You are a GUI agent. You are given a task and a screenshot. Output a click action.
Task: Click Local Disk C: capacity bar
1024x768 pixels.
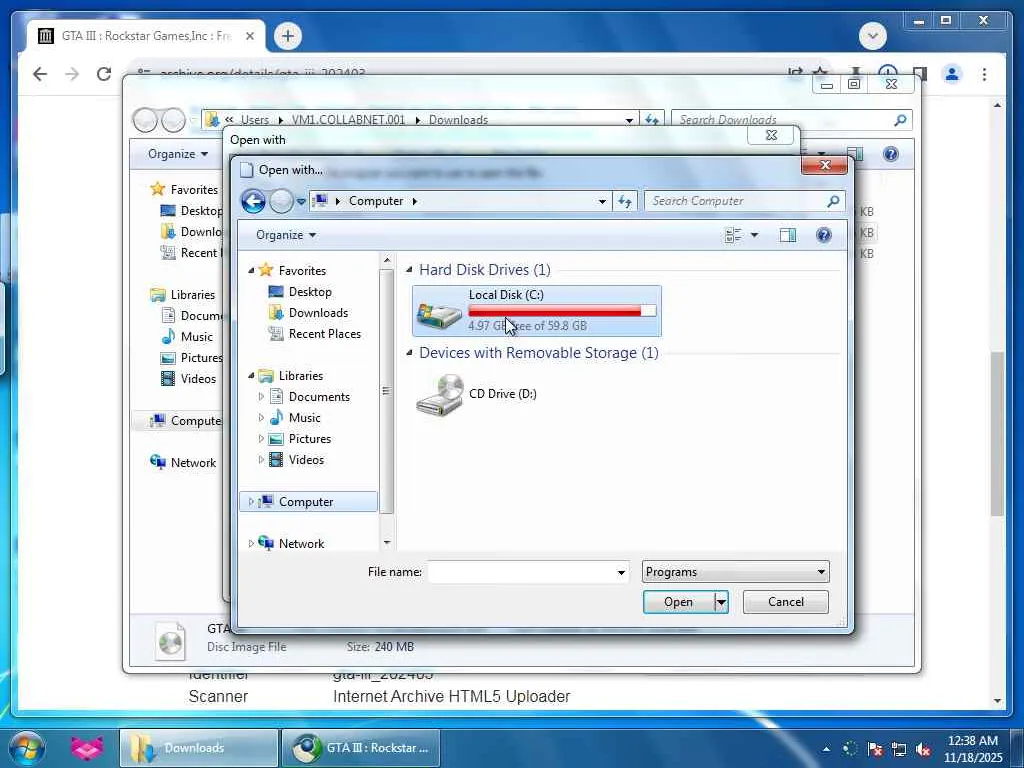[x=562, y=312]
